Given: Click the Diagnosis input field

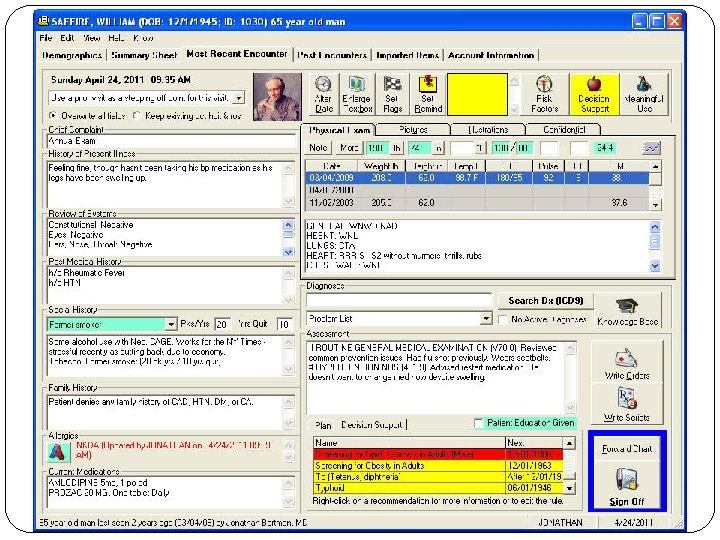Looking at the screenshot, I should click(398, 300).
